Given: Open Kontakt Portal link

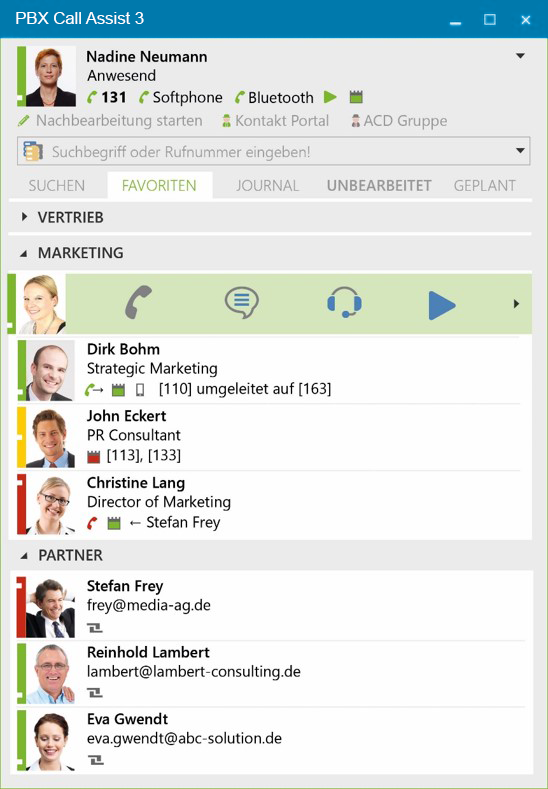Looking at the screenshot, I should tap(275, 121).
